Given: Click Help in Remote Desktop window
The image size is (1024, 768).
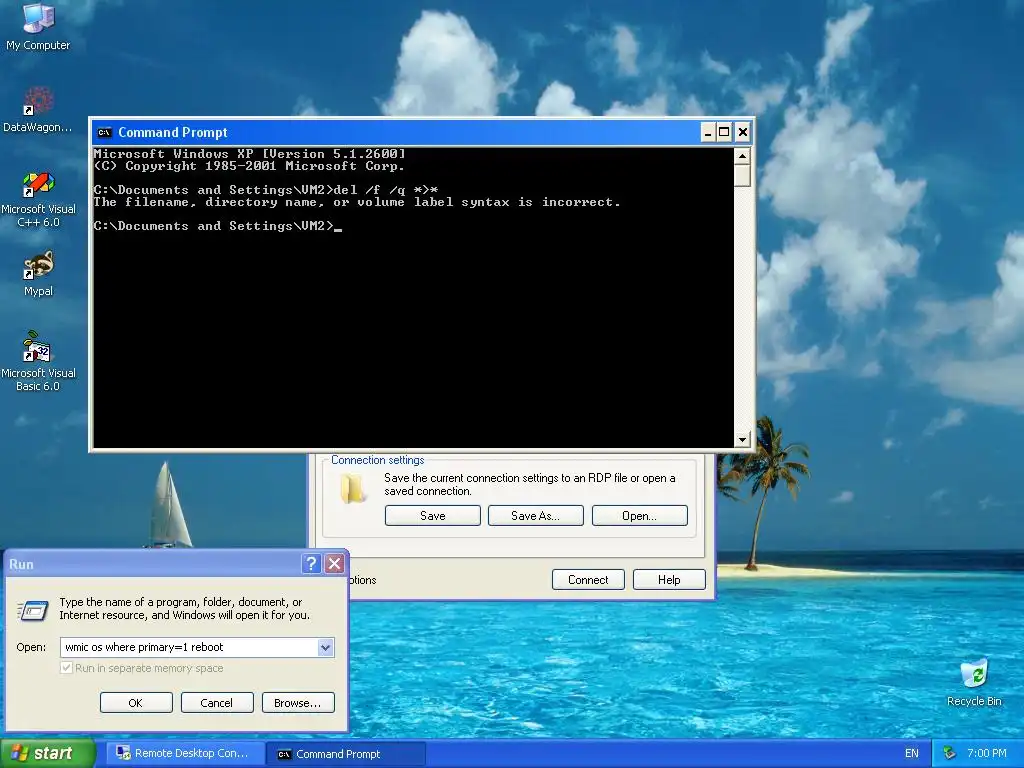Looking at the screenshot, I should 669,579.
